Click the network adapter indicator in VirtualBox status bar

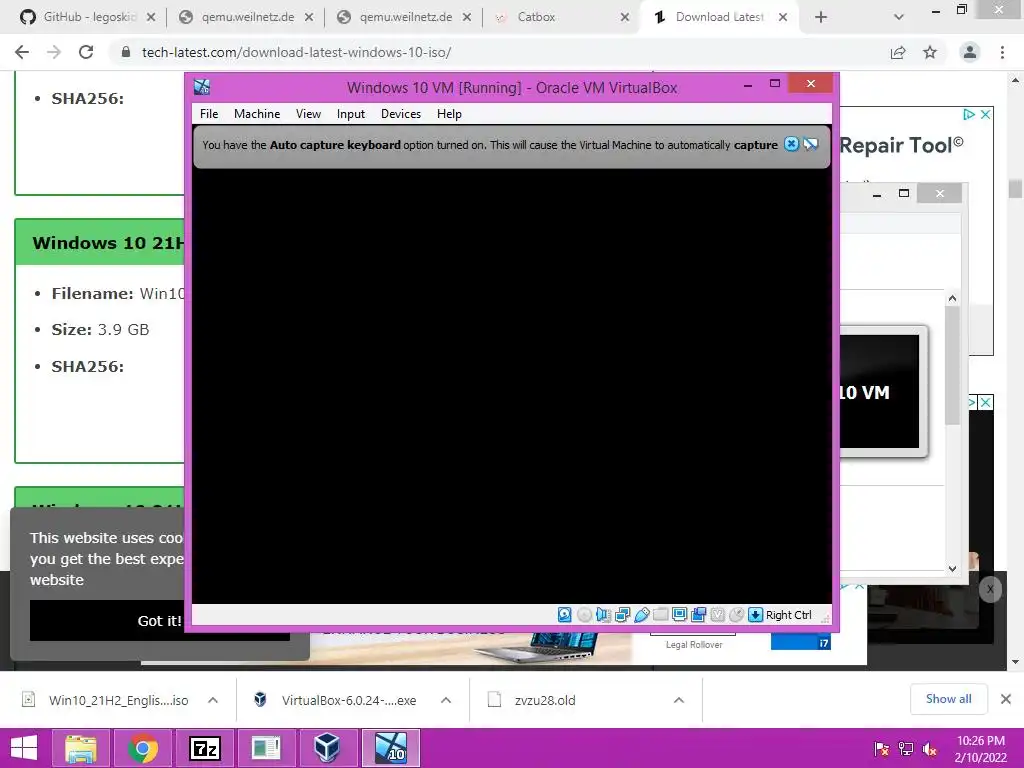(622, 615)
